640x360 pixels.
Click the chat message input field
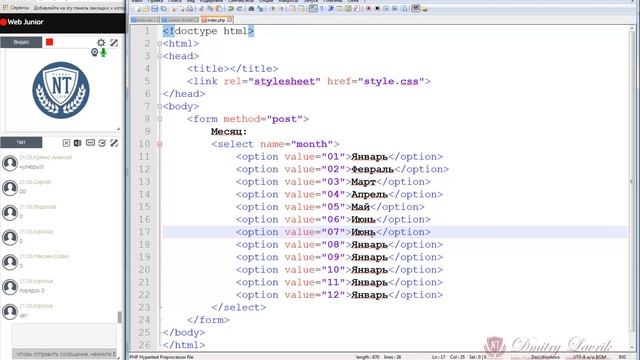(64, 335)
